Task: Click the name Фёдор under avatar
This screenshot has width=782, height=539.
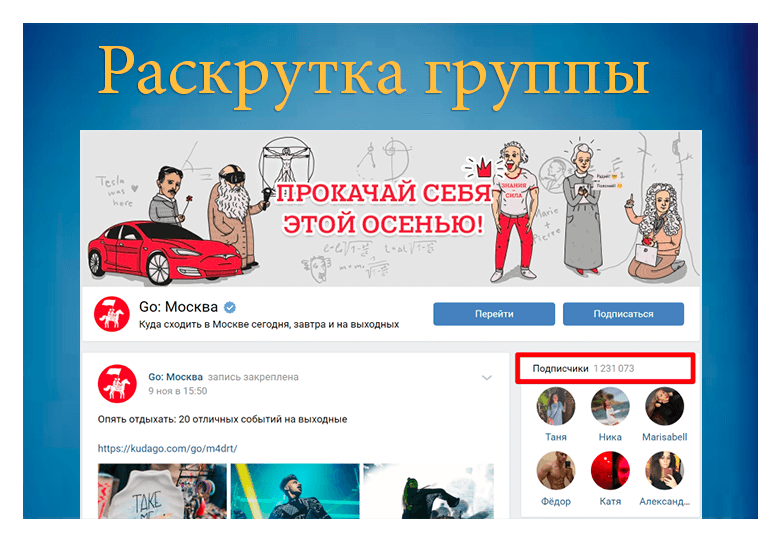Action: point(556,501)
